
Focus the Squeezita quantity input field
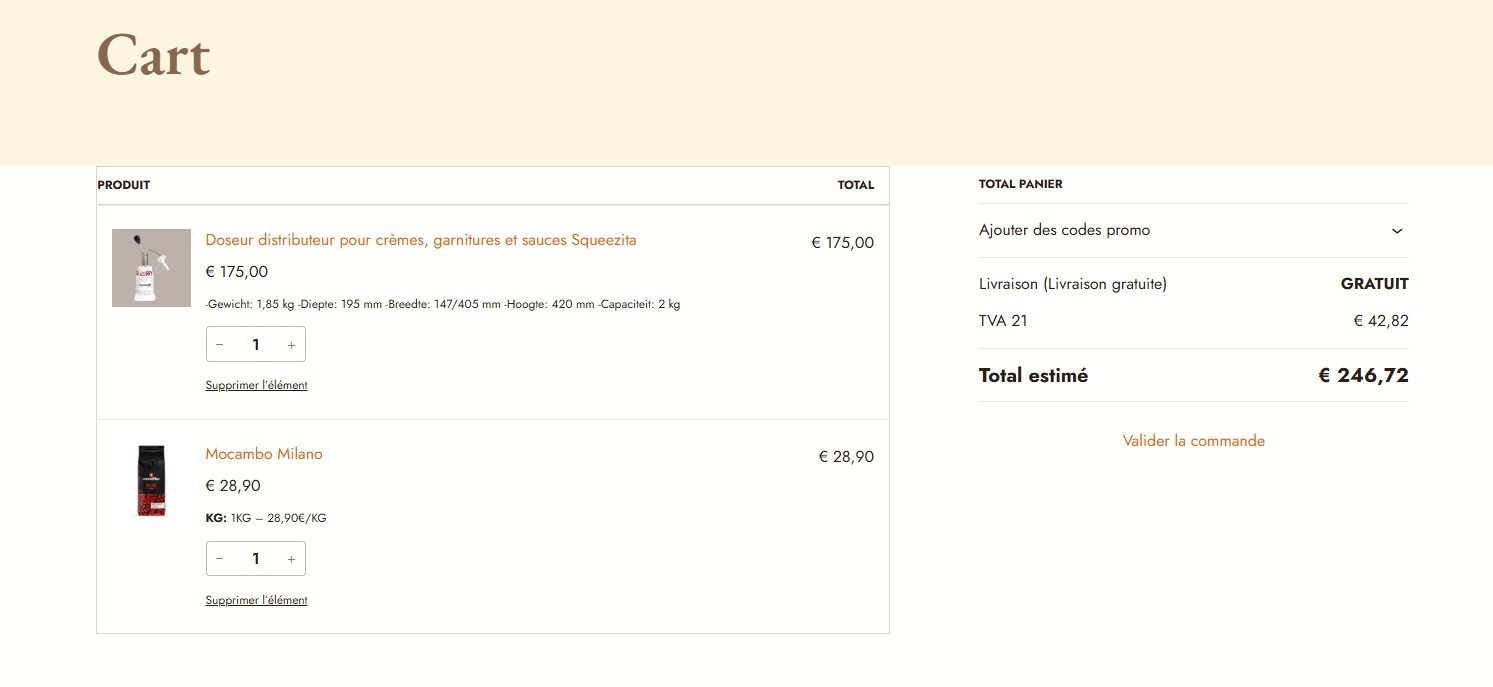[x=256, y=345]
